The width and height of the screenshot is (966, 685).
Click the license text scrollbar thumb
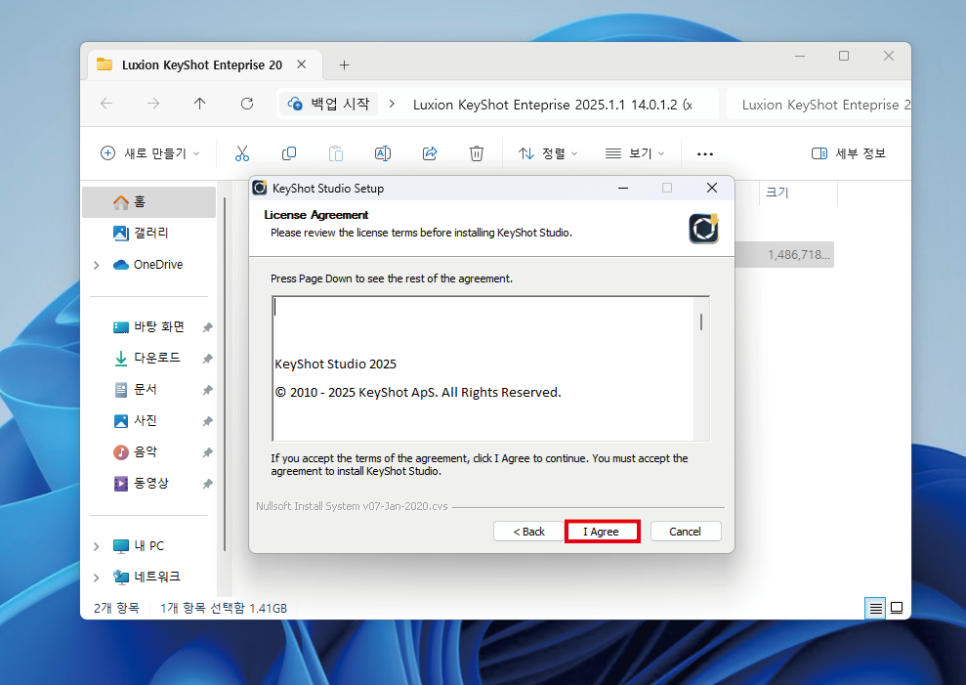coord(701,322)
